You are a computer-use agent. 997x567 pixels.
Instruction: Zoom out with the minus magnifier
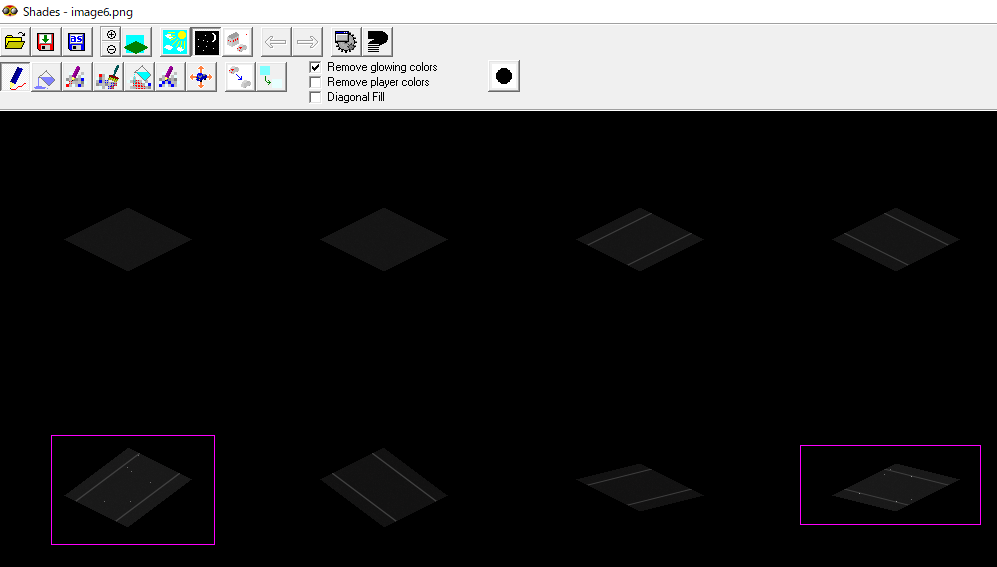pos(111,50)
